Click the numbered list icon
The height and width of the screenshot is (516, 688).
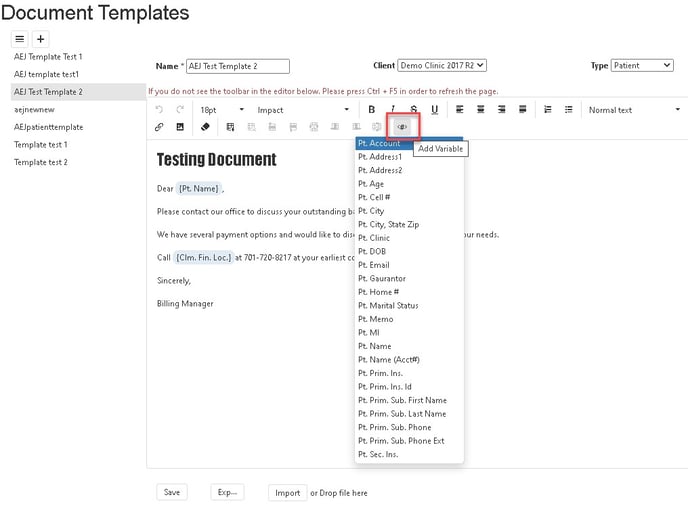point(547,109)
